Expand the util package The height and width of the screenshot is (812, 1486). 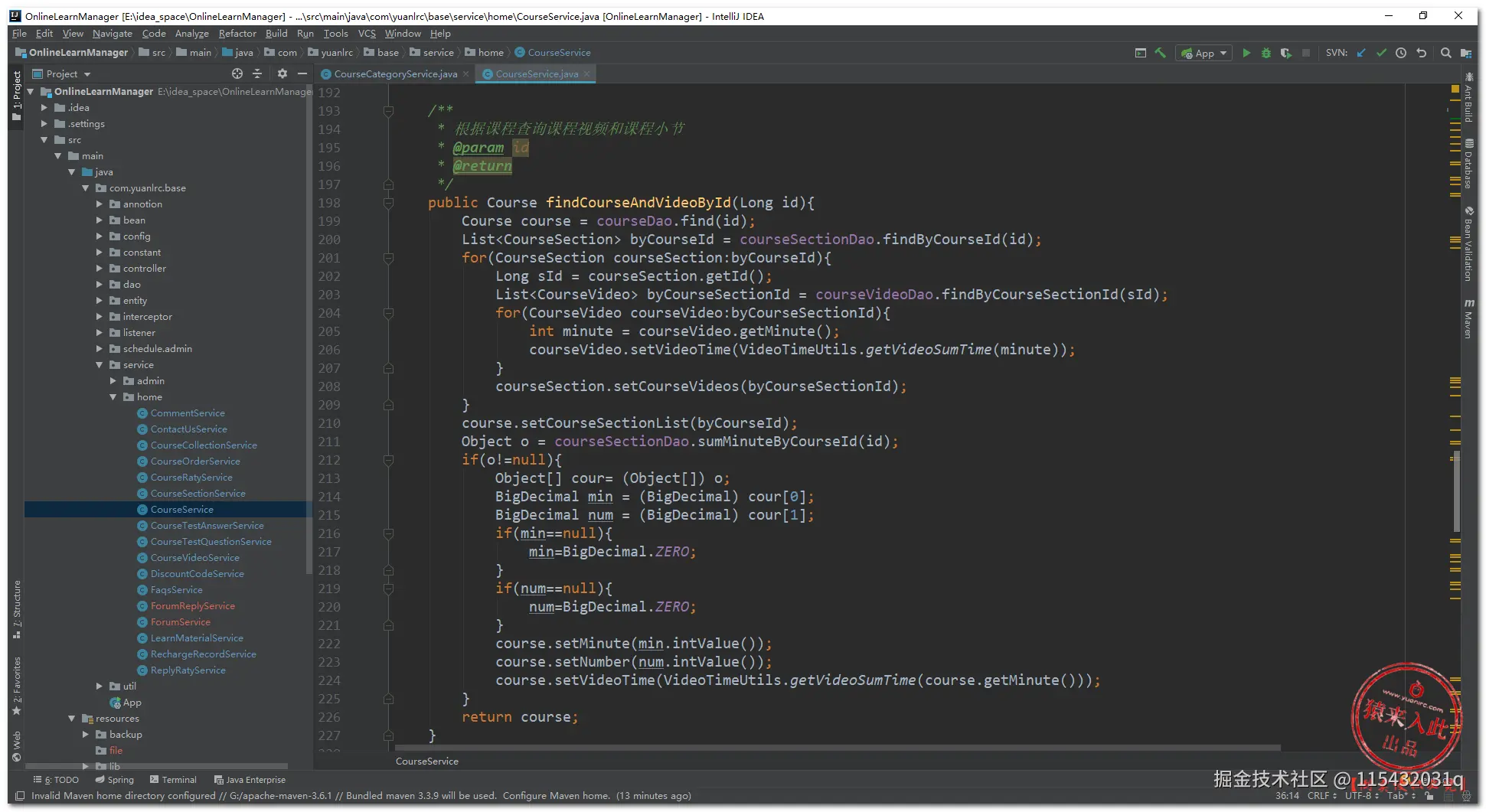click(x=100, y=686)
